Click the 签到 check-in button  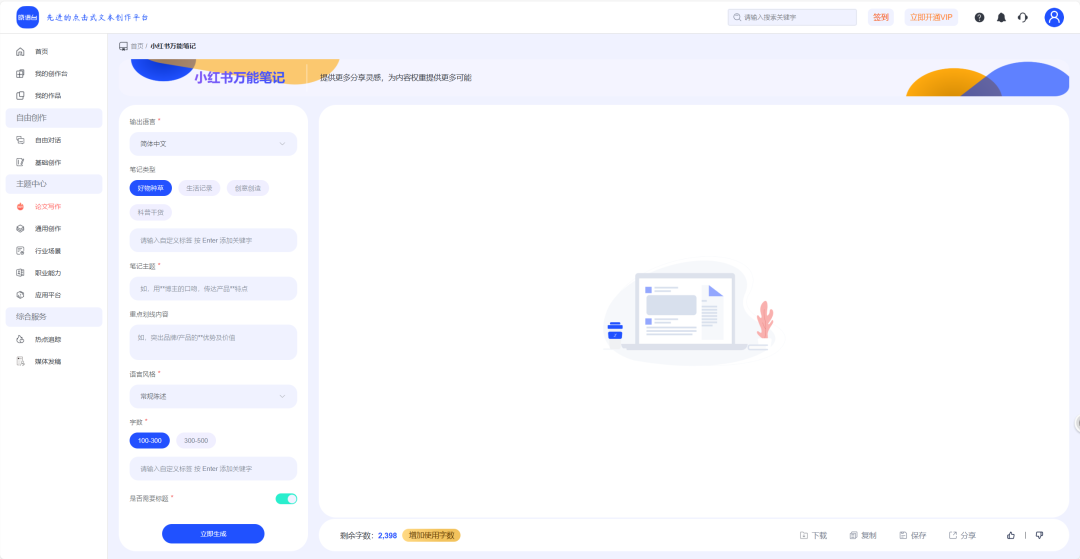[x=880, y=17]
